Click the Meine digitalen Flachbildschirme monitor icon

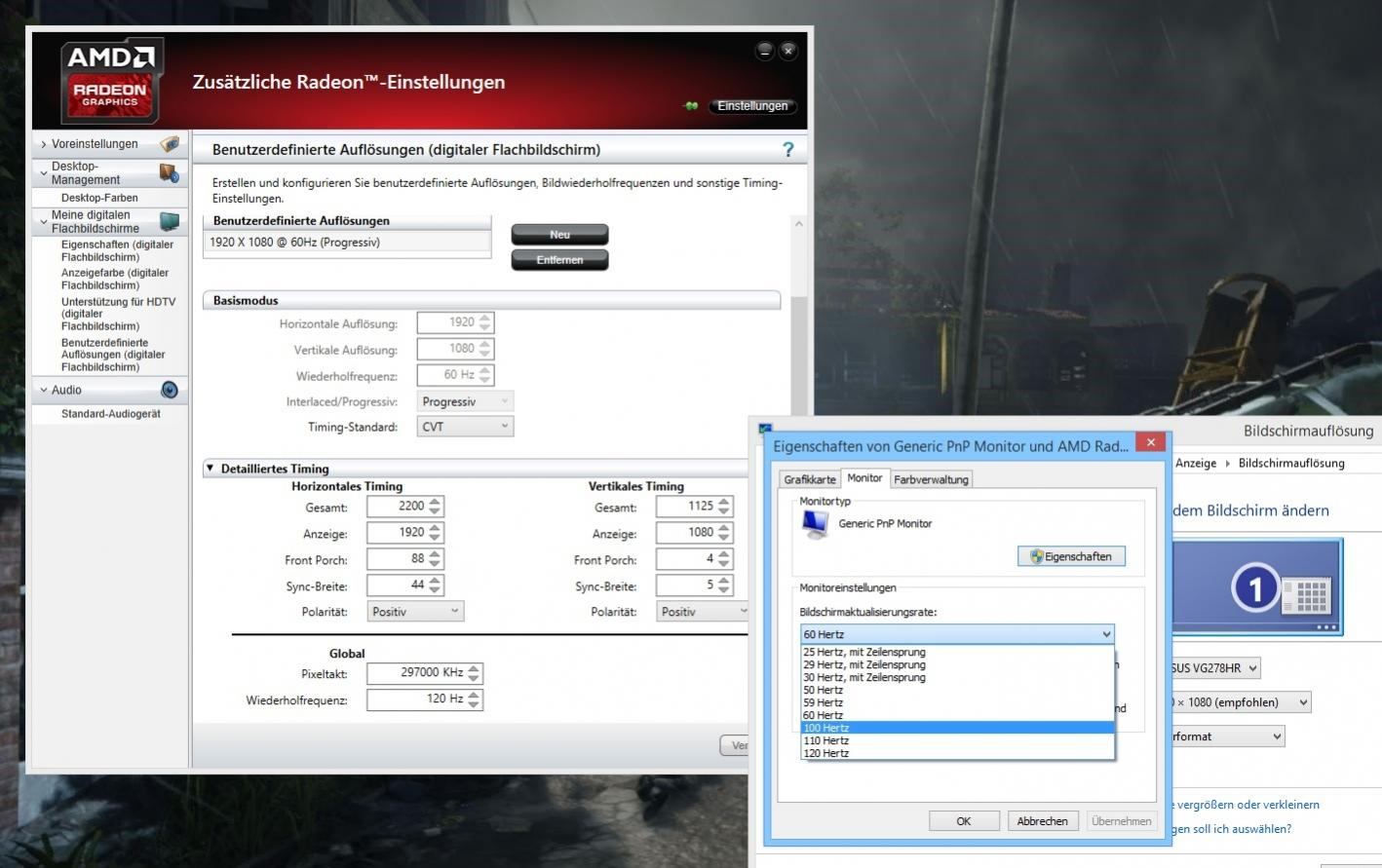(170, 221)
